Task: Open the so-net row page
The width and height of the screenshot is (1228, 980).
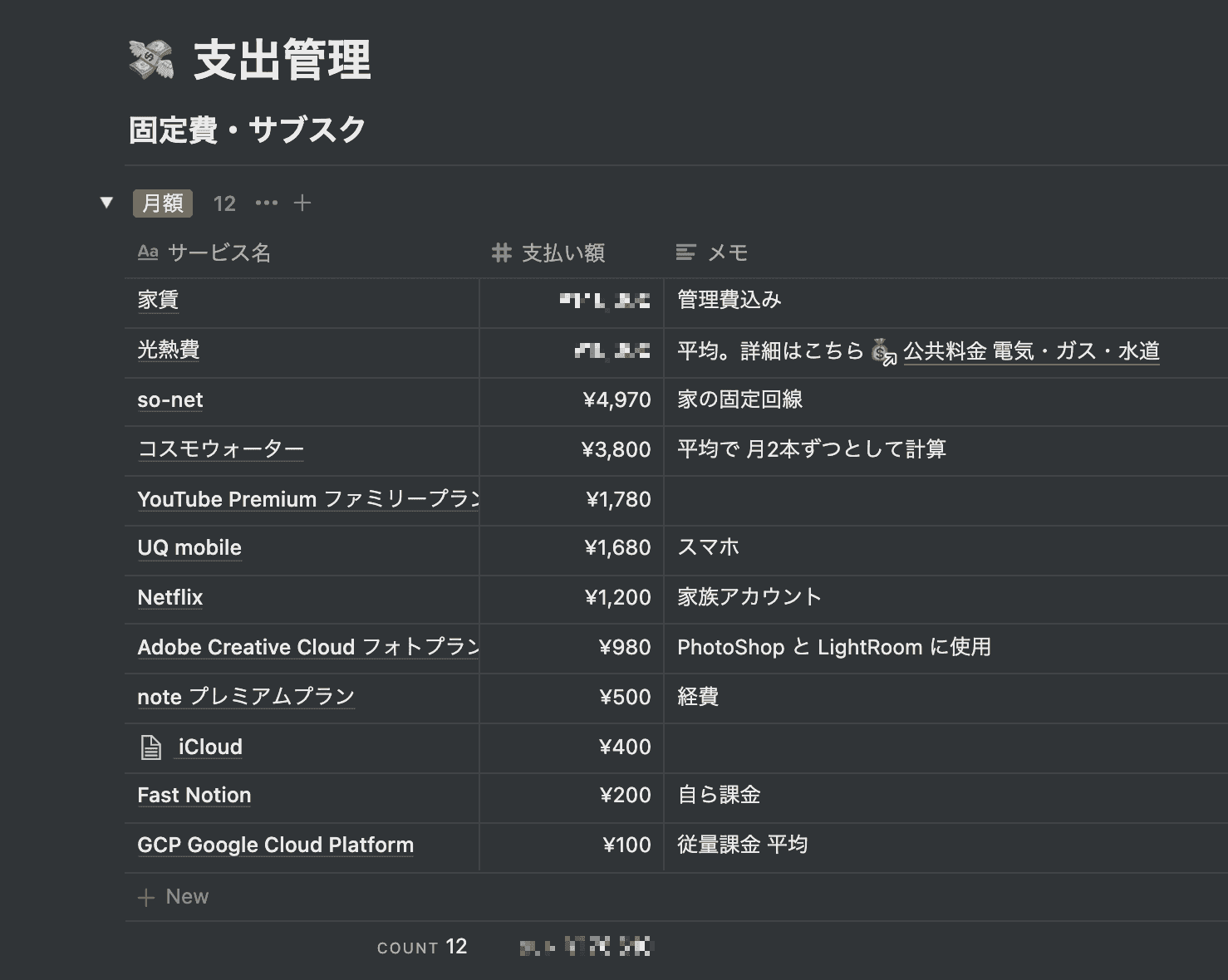Action: click(170, 399)
